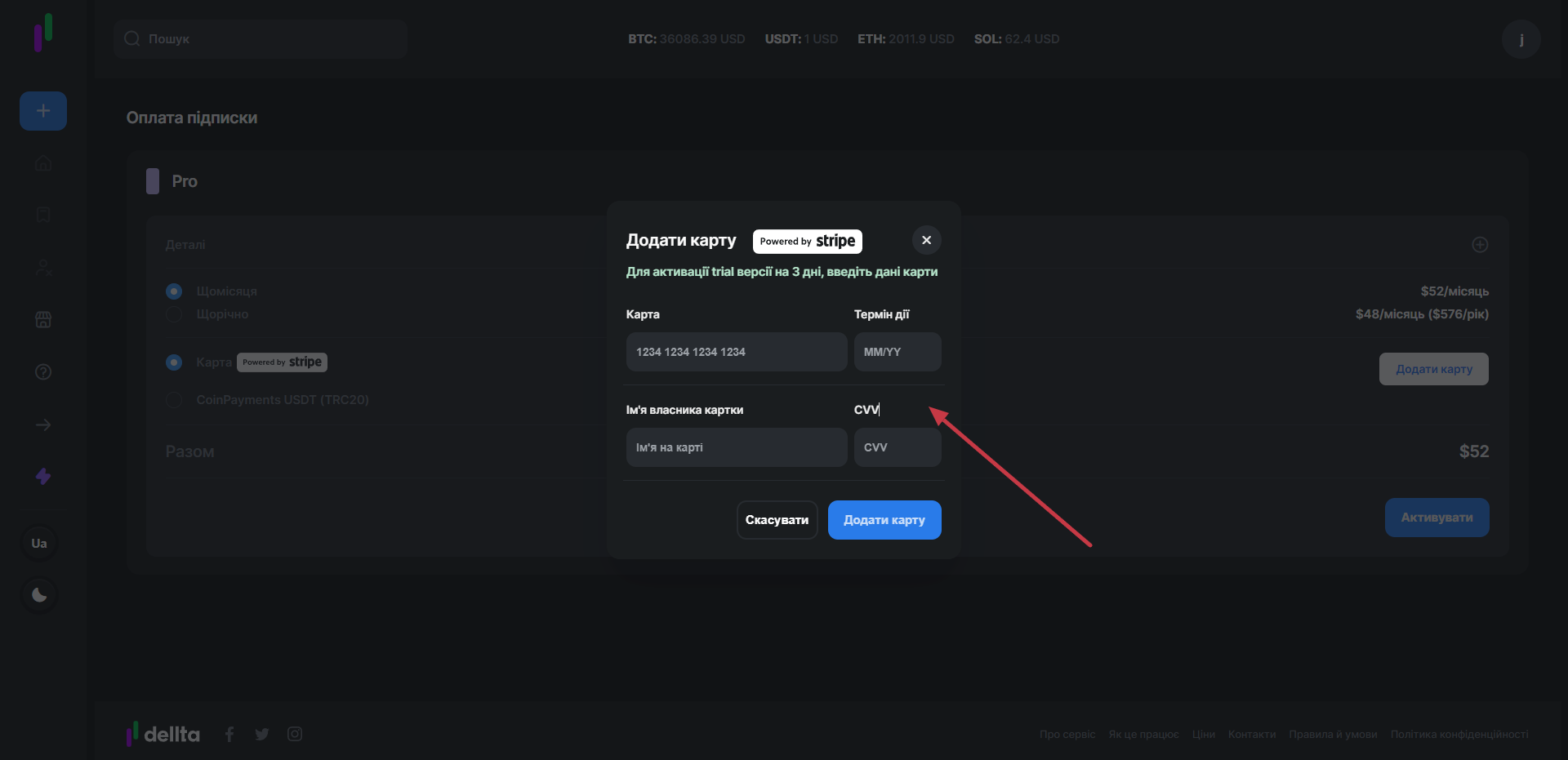The width and height of the screenshot is (1568, 760).
Task: Open the Ua language selector
Action: pos(39,544)
